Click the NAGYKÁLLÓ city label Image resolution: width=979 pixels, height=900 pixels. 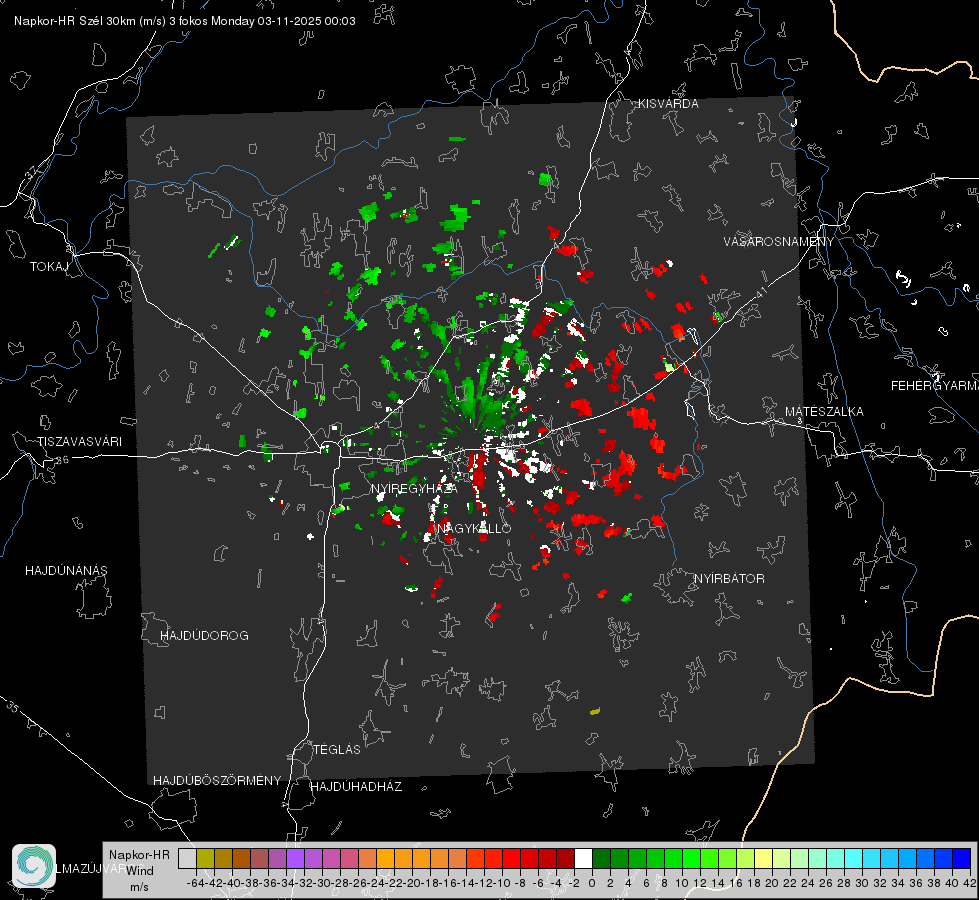(x=473, y=528)
